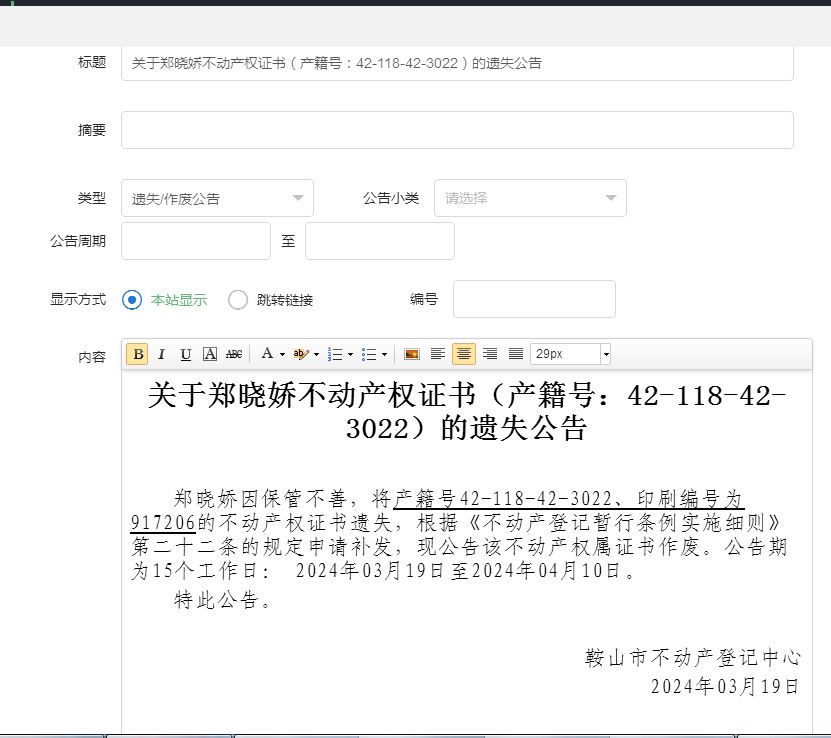Align text left
831x738 pixels.
[x=438, y=354]
